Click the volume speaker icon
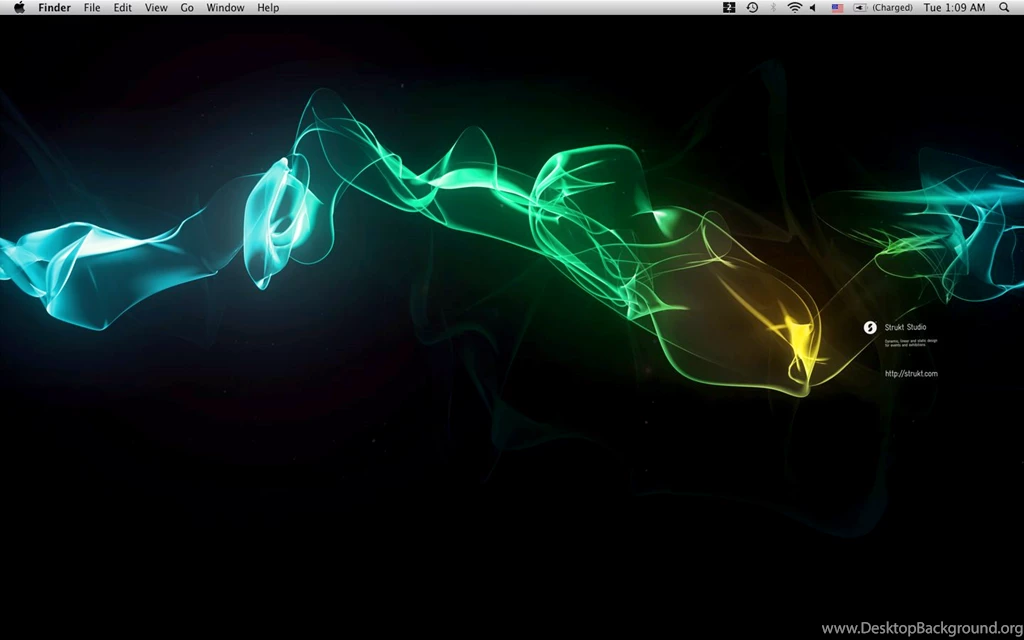Image resolution: width=1024 pixels, height=640 pixels. (x=813, y=8)
